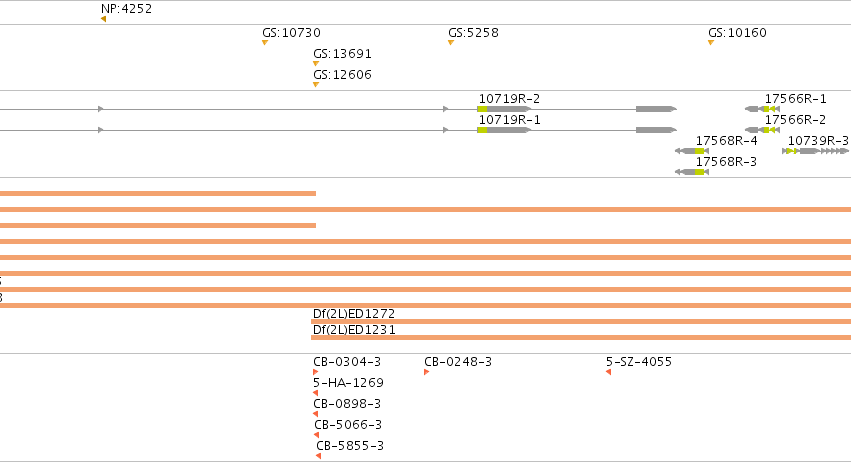The width and height of the screenshot is (851, 462).
Task: Click the CB-0898-3 insertion arrow
Action: tap(315, 414)
